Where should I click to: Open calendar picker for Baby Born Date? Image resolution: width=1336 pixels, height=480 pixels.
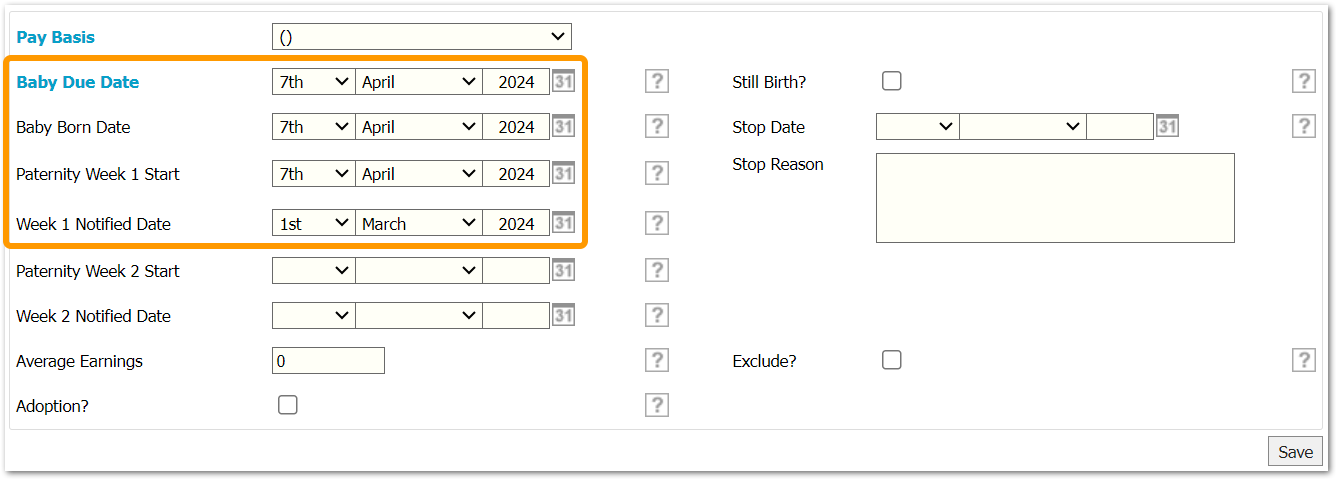point(563,127)
